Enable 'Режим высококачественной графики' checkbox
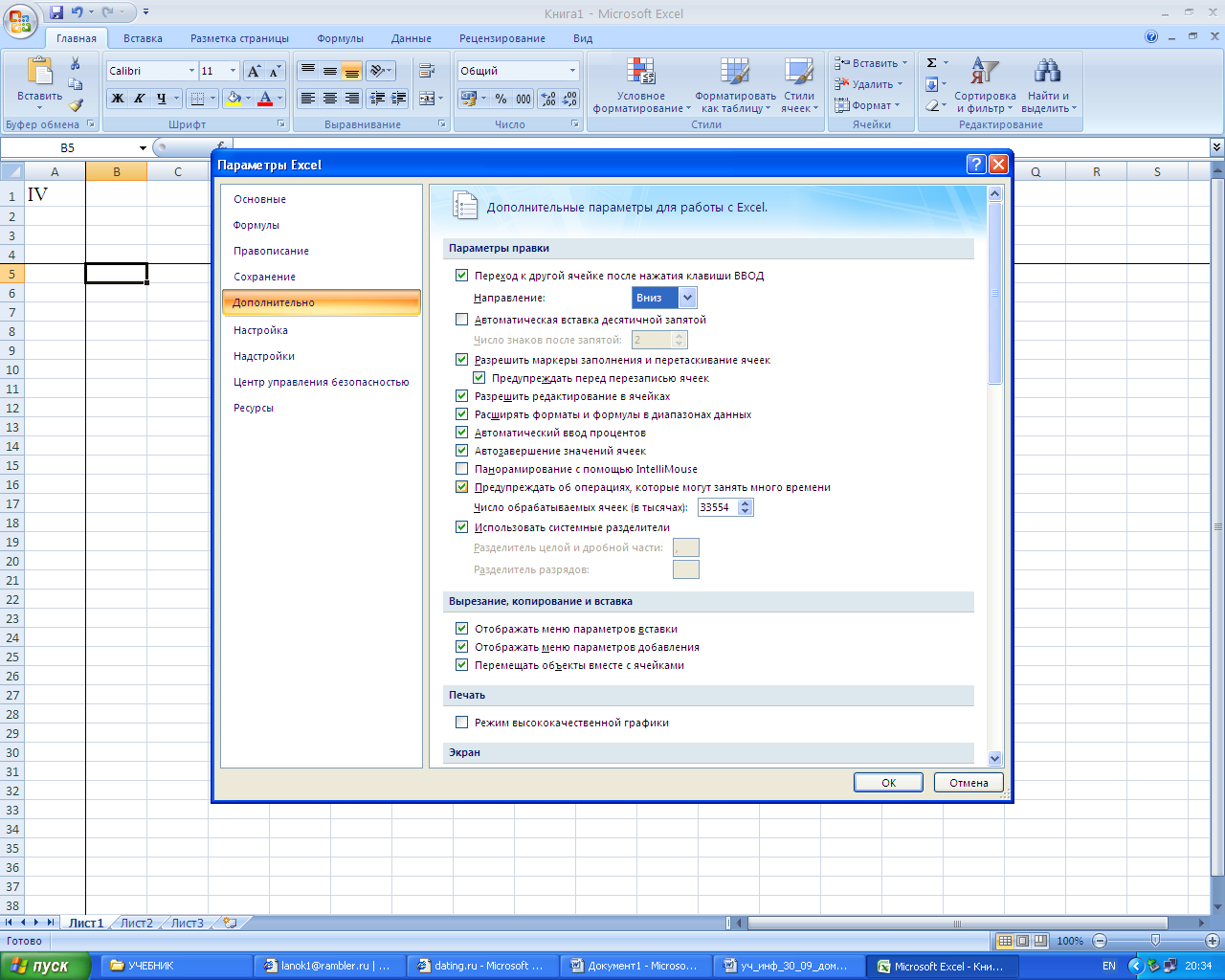The image size is (1225, 980). pyautogui.click(x=461, y=723)
